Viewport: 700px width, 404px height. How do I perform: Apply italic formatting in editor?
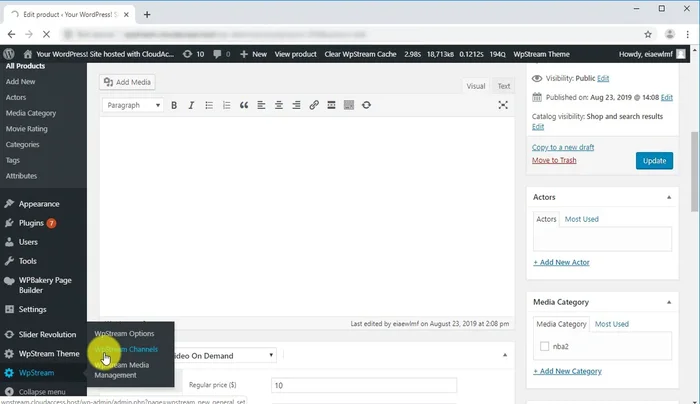(191, 105)
